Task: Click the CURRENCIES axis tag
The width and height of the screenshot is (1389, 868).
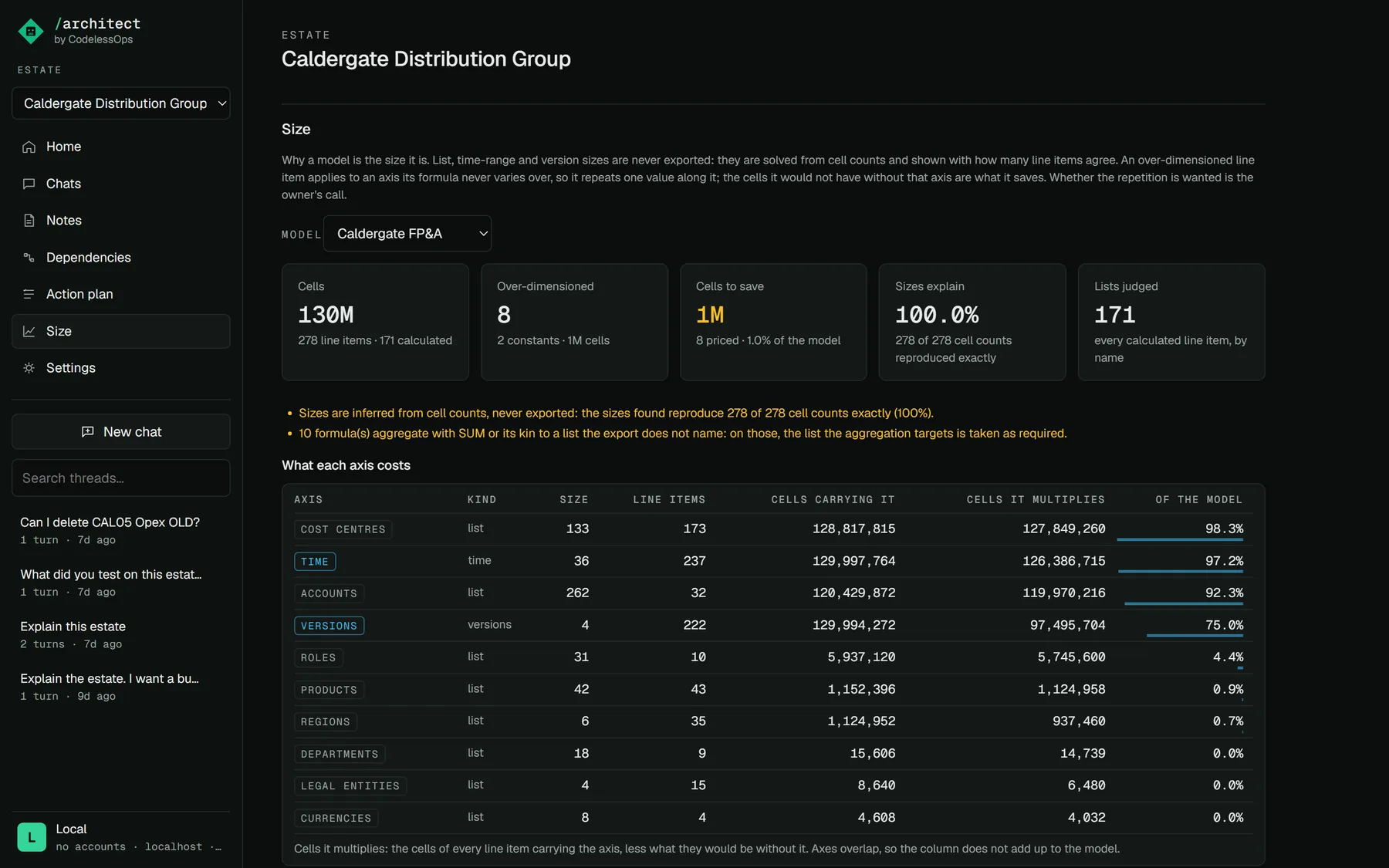Action: click(x=336, y=818)
